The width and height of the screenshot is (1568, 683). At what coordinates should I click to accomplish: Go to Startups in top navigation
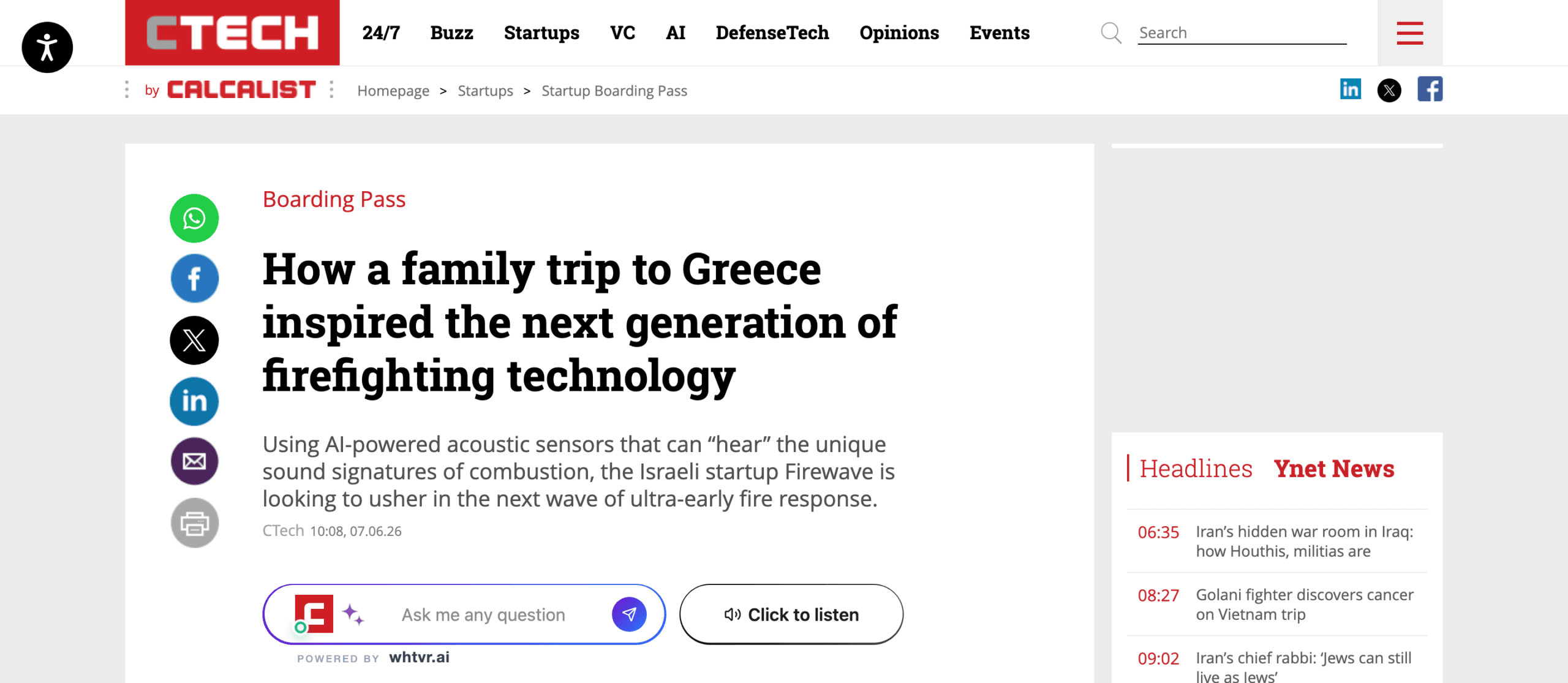pyautogui.click(x=541, y=32)
